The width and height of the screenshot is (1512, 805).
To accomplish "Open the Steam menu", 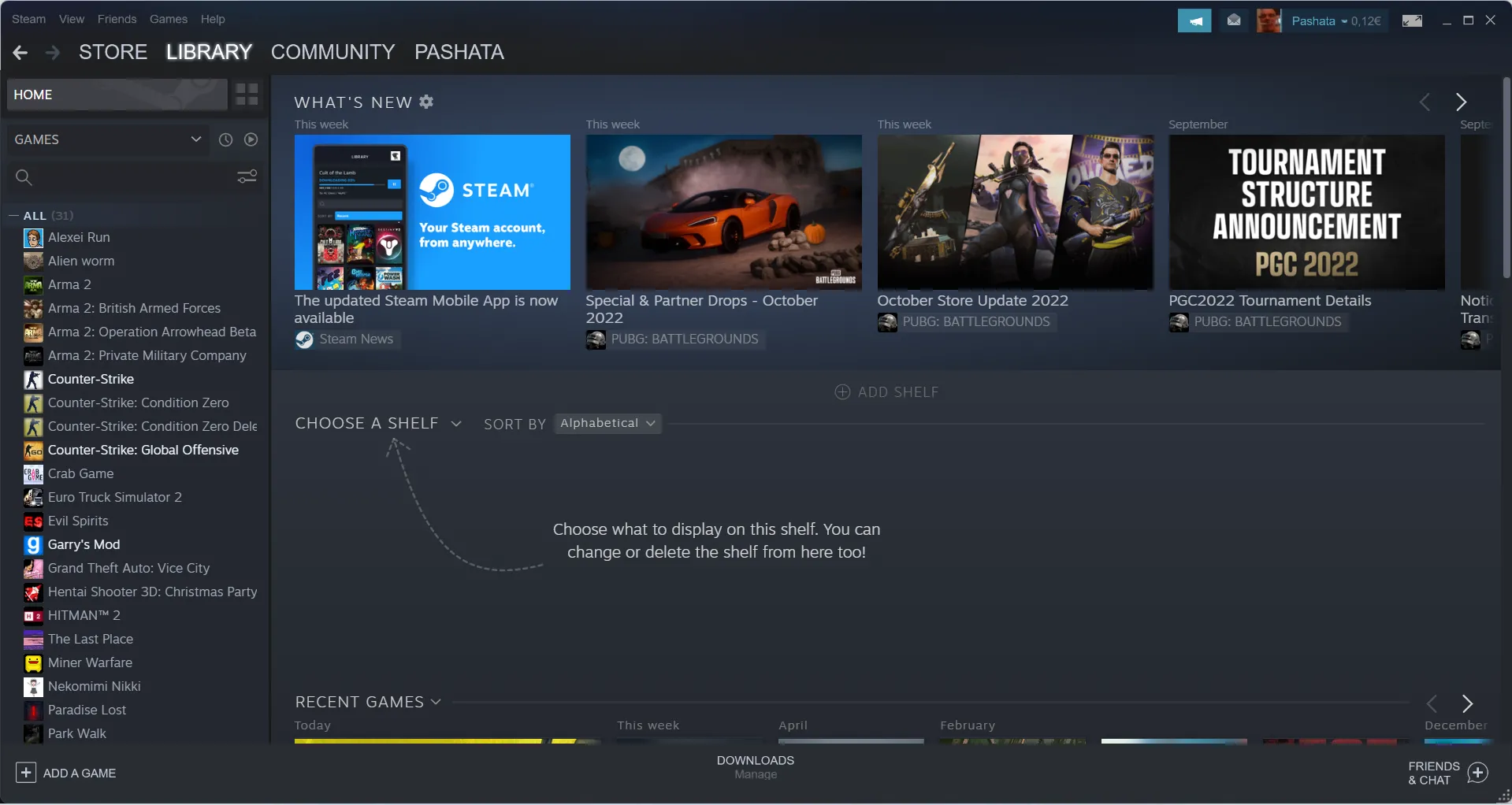I will point(28,19).
